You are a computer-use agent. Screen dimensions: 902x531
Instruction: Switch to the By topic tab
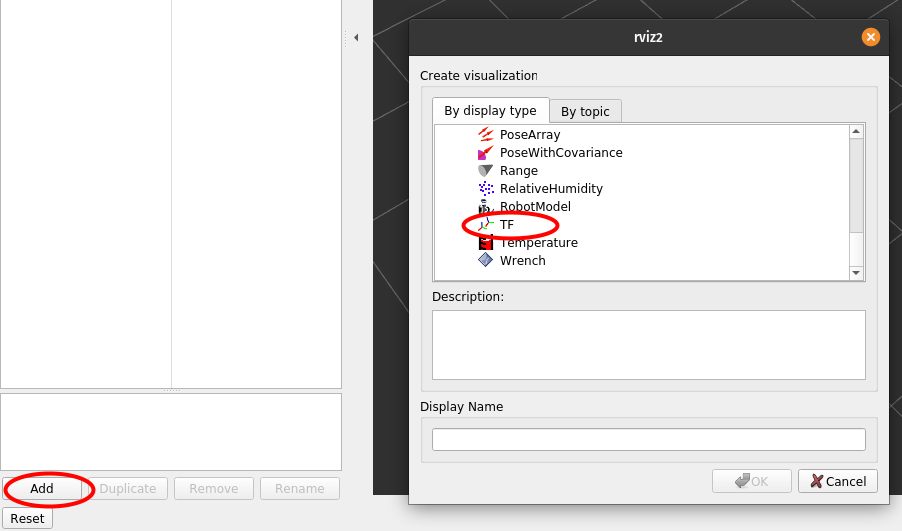585,111
